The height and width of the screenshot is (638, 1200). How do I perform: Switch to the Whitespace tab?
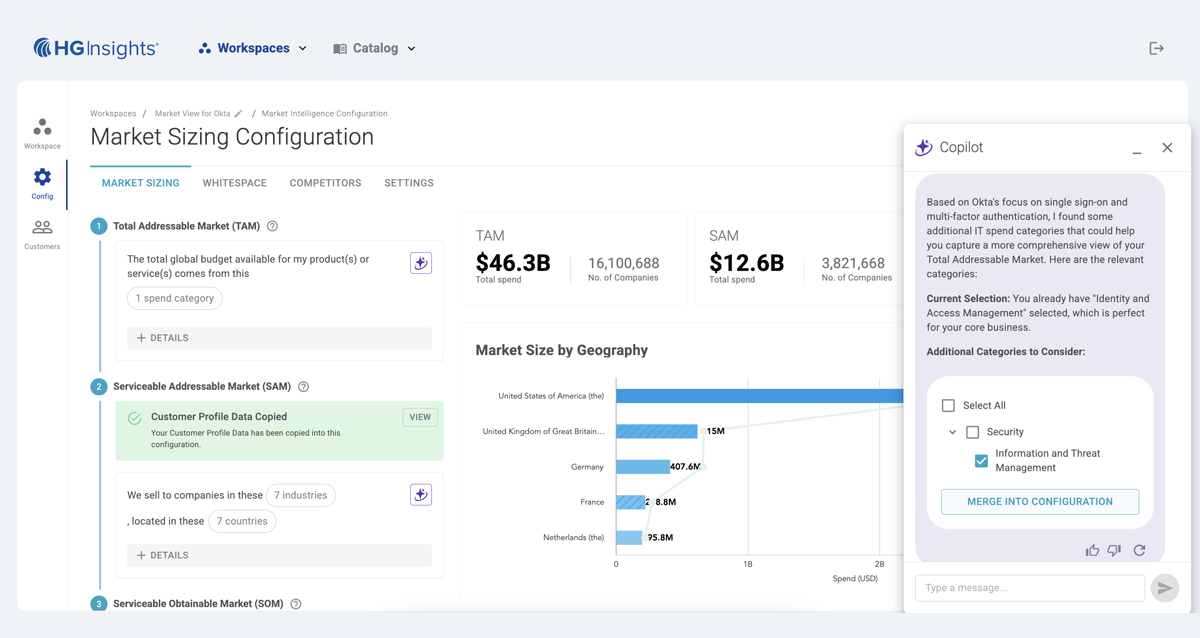click(x=234, y=183)
